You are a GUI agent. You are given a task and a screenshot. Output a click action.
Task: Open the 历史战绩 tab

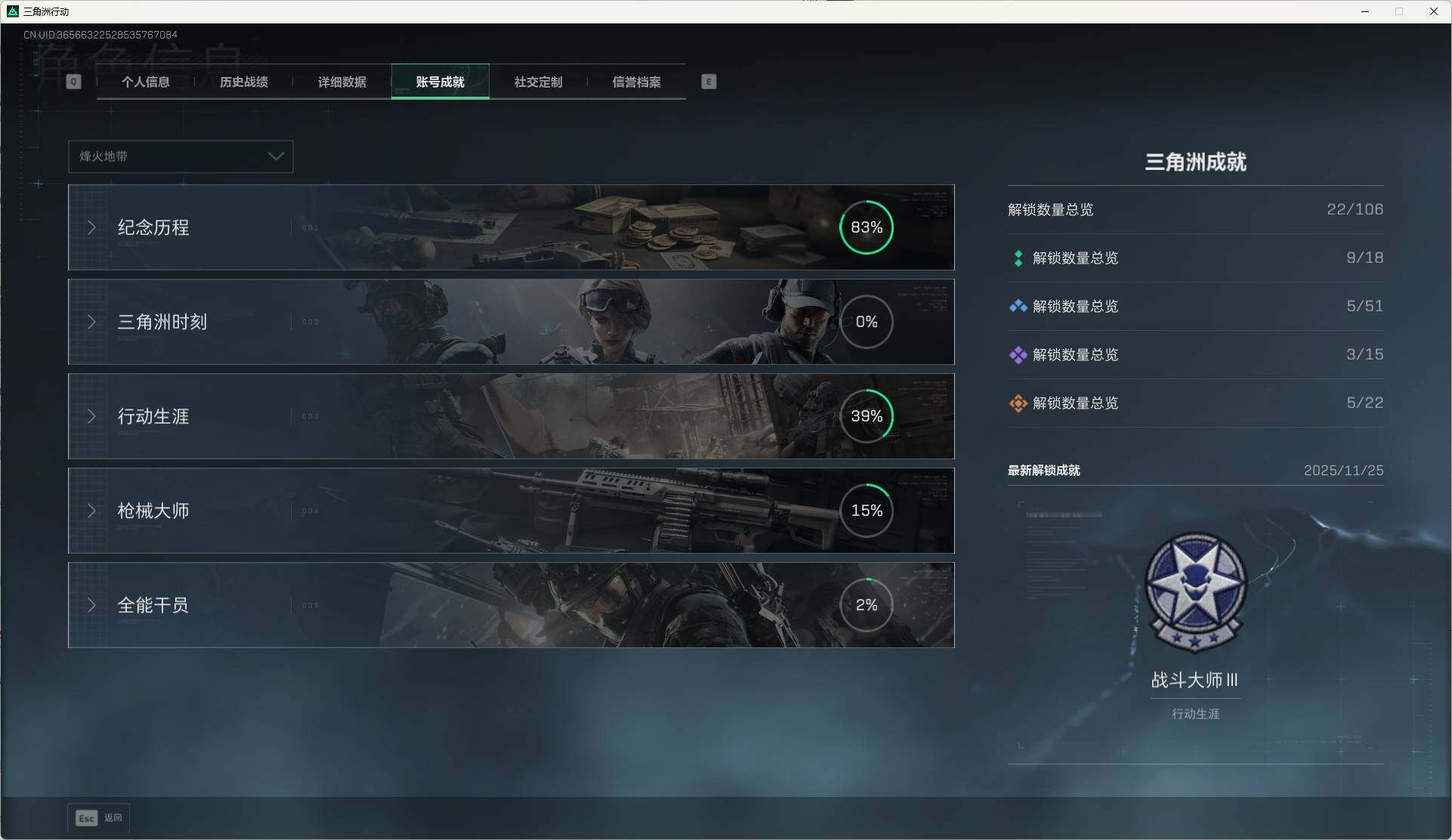244,82
